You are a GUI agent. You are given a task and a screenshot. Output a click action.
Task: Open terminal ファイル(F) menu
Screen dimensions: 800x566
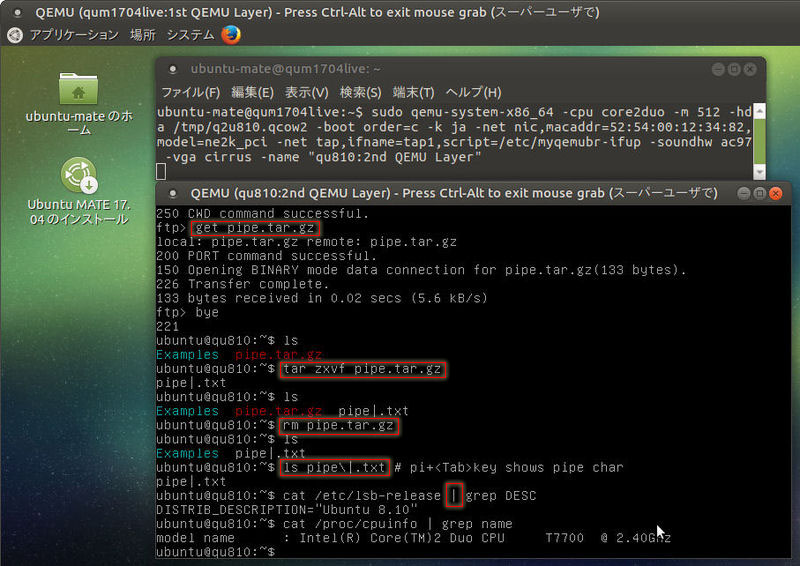tap(190, 92)
